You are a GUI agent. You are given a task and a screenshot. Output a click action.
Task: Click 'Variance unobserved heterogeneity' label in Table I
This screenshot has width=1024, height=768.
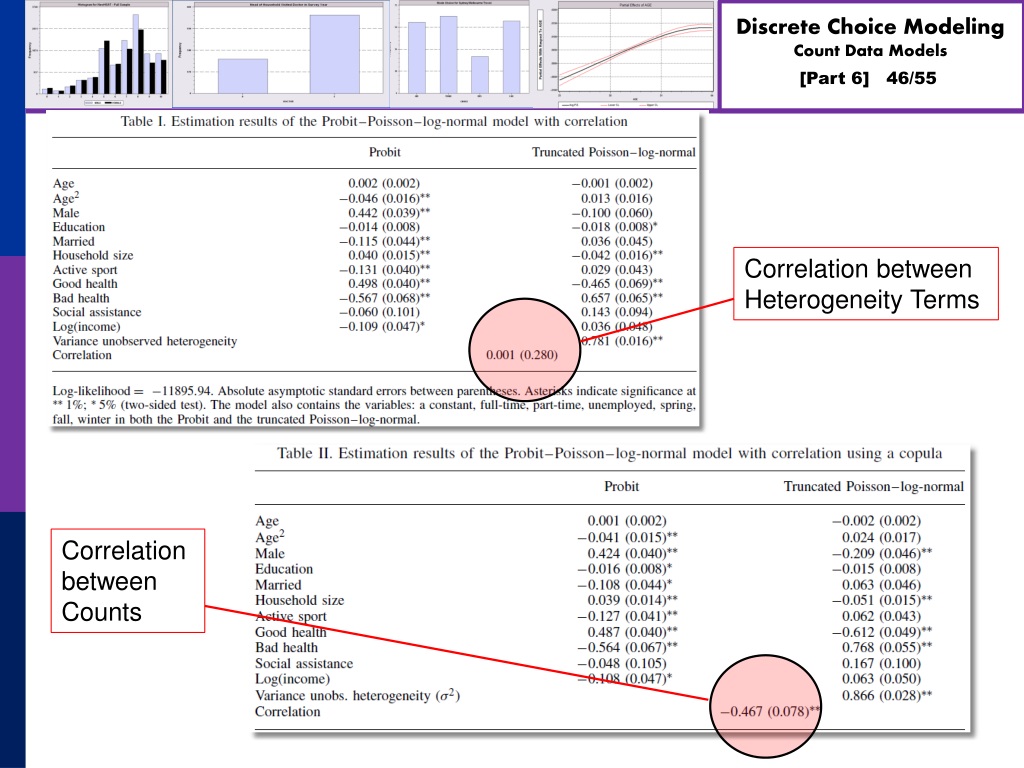click(145, 341)
